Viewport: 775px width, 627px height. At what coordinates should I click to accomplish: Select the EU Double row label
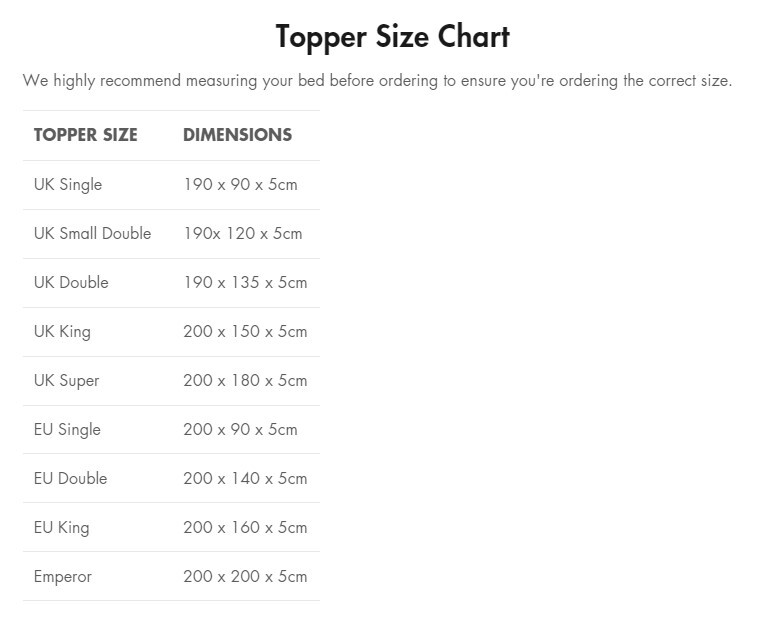[x=70, y=479]
